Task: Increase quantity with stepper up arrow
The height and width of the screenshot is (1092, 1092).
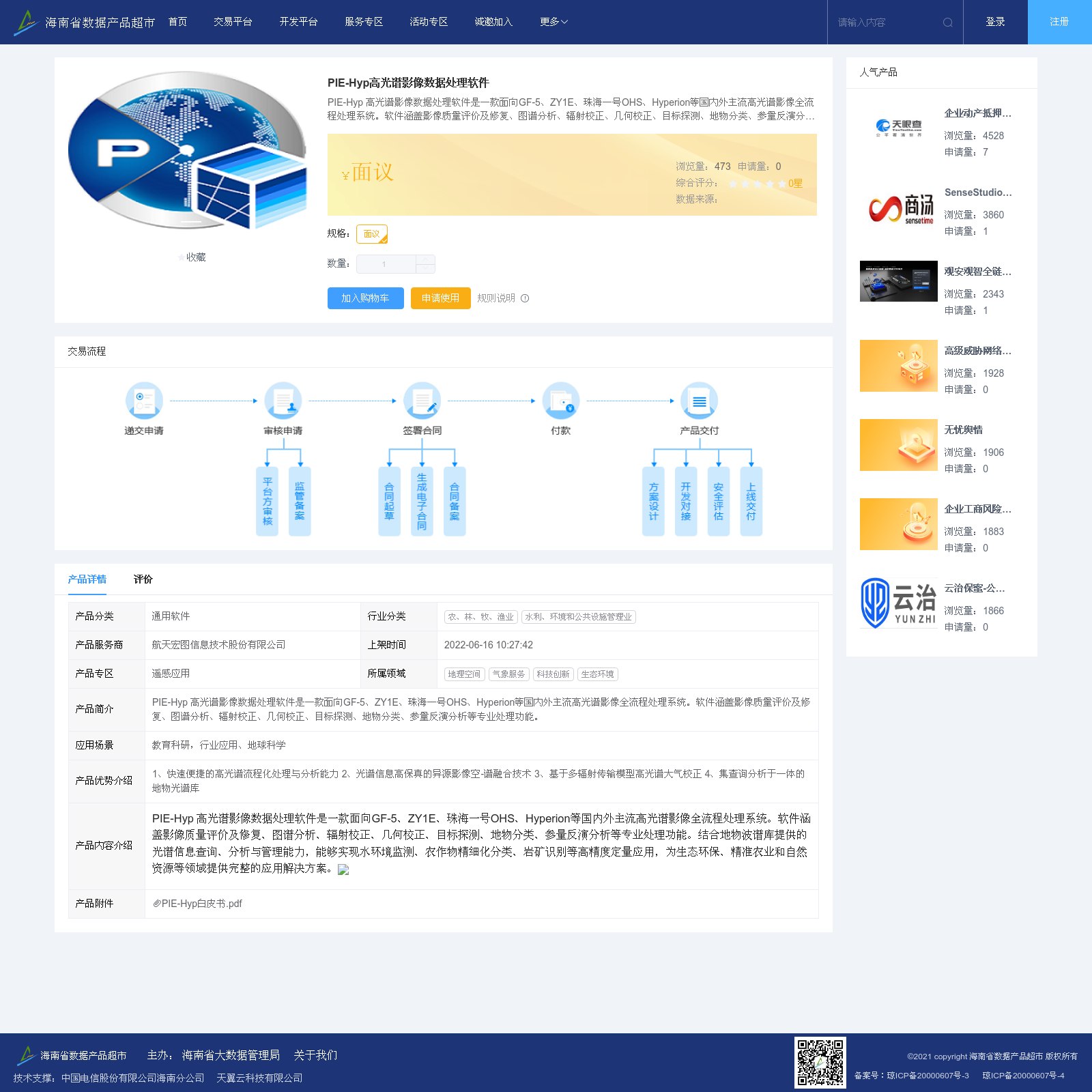Action: point(425,259)
